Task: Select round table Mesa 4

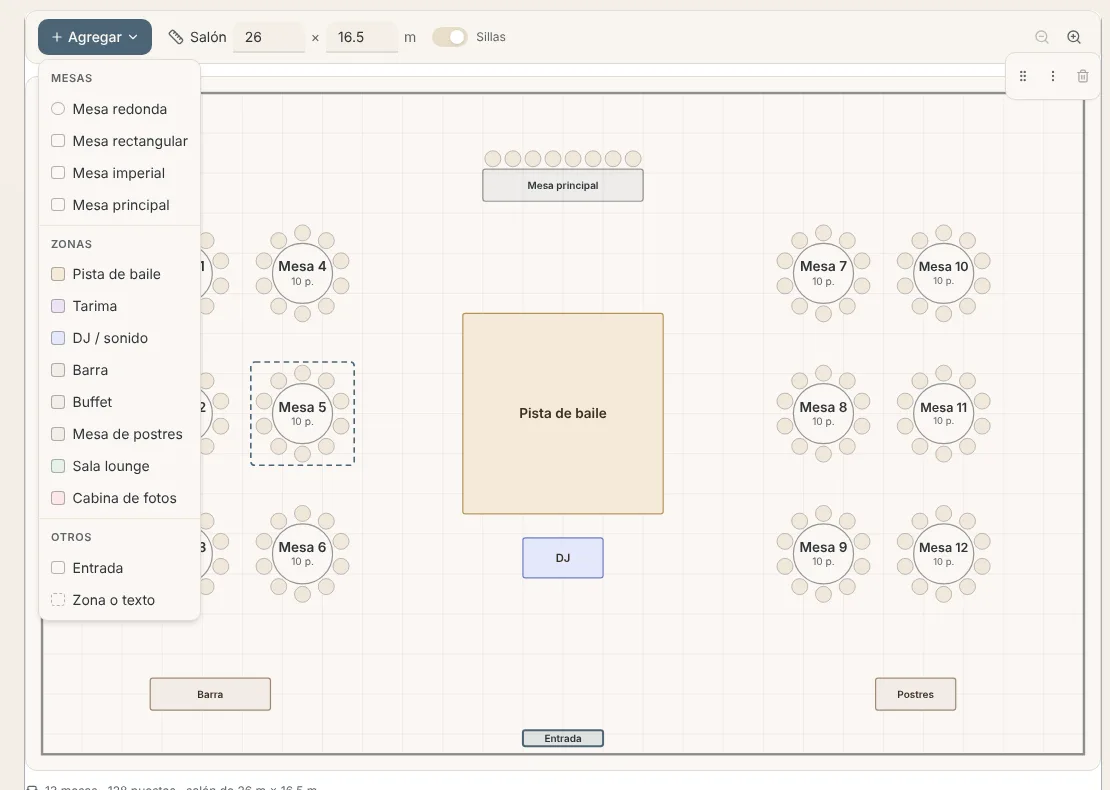Action: (302, 273)
